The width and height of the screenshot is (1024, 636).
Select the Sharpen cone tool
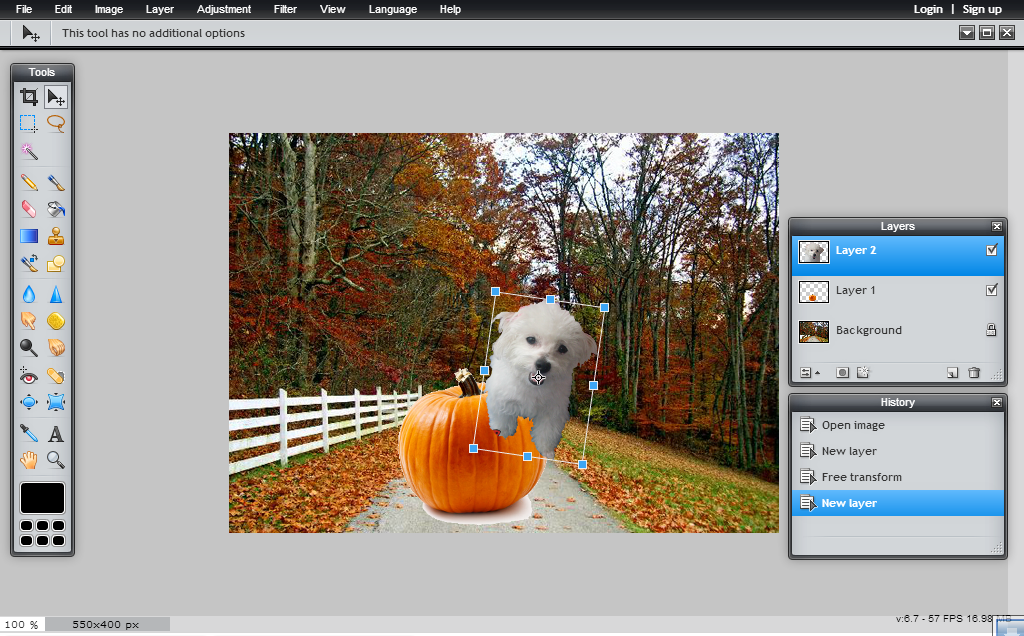[x=56, y=294]
